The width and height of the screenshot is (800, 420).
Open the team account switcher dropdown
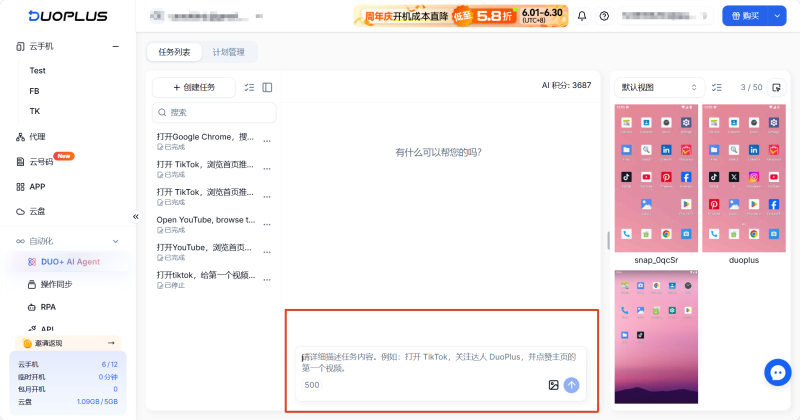click(x=207, y=16)
